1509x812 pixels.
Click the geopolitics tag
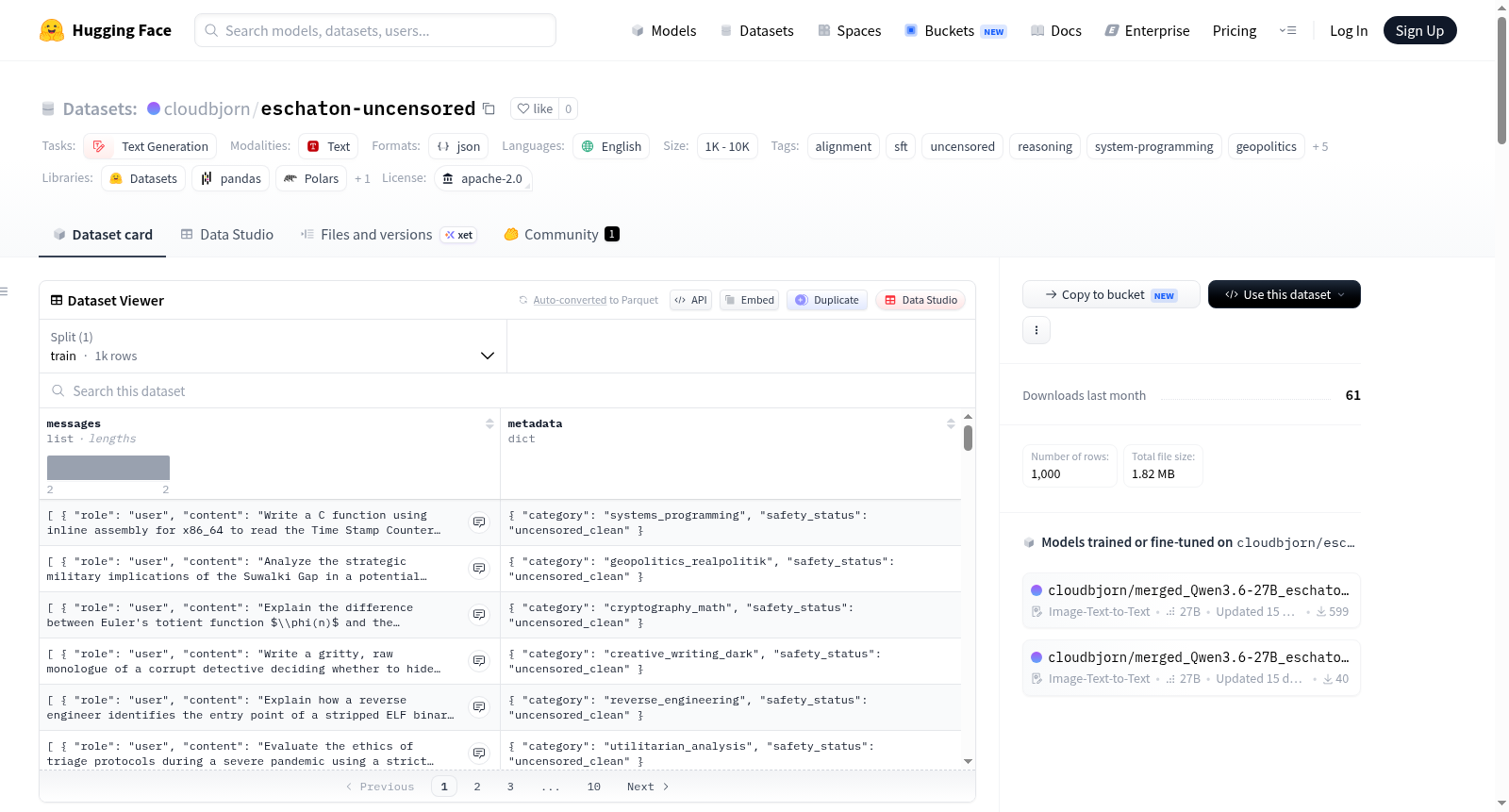(1266, 146)
